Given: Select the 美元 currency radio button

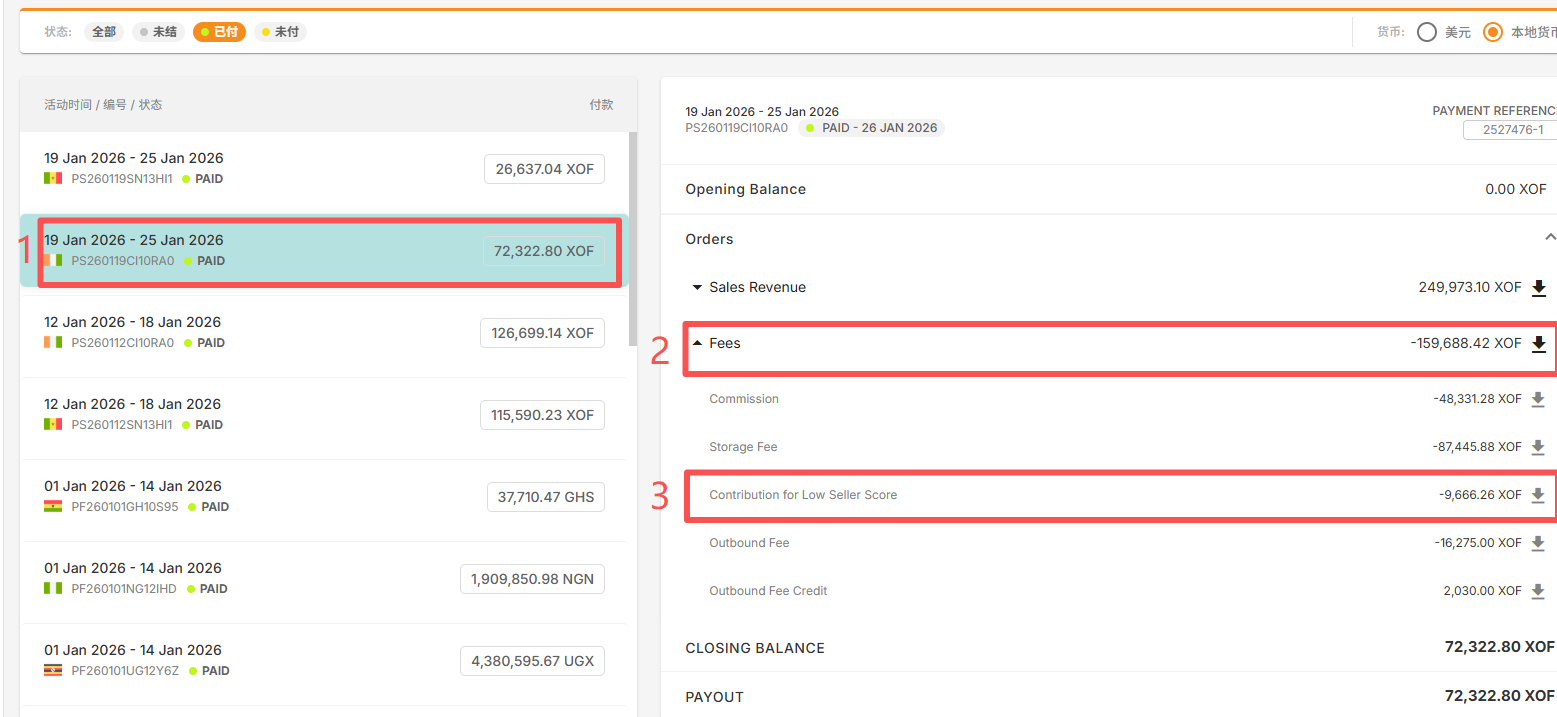Looking at the screenshot, I should coord(1427,32).
